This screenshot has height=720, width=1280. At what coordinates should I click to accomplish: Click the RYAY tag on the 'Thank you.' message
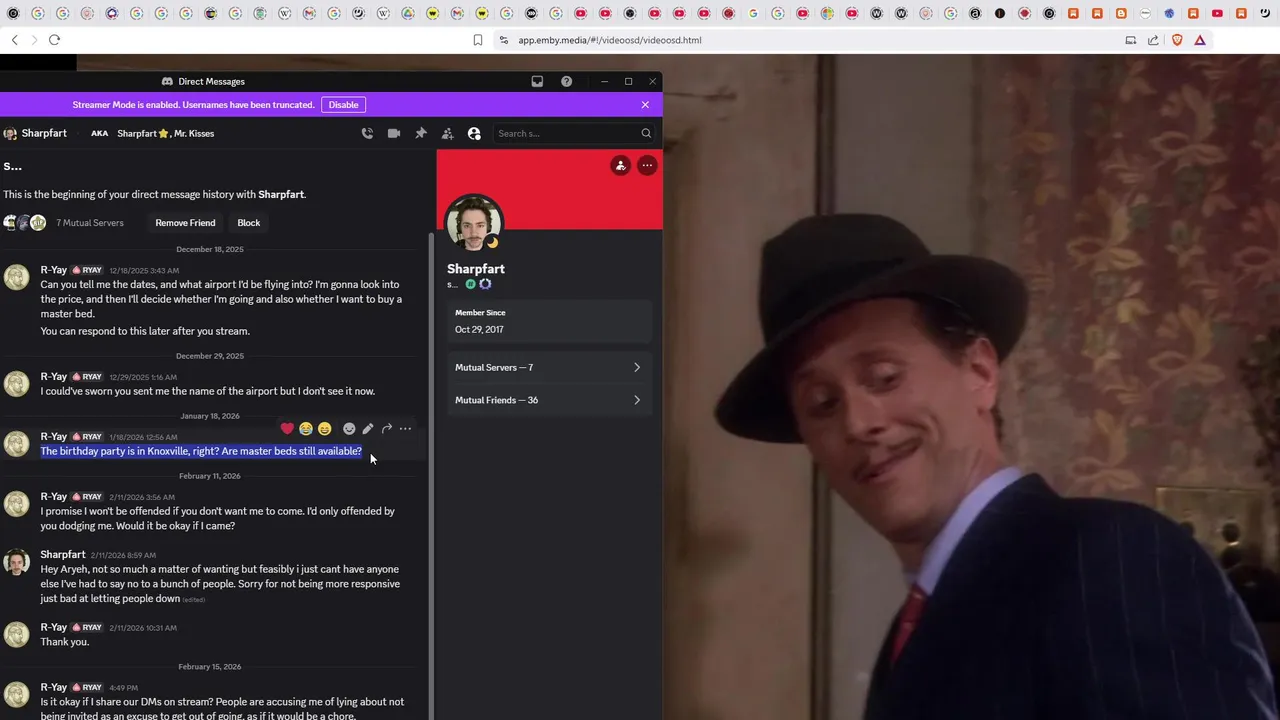pyautogui.click(x=88, y=627)
